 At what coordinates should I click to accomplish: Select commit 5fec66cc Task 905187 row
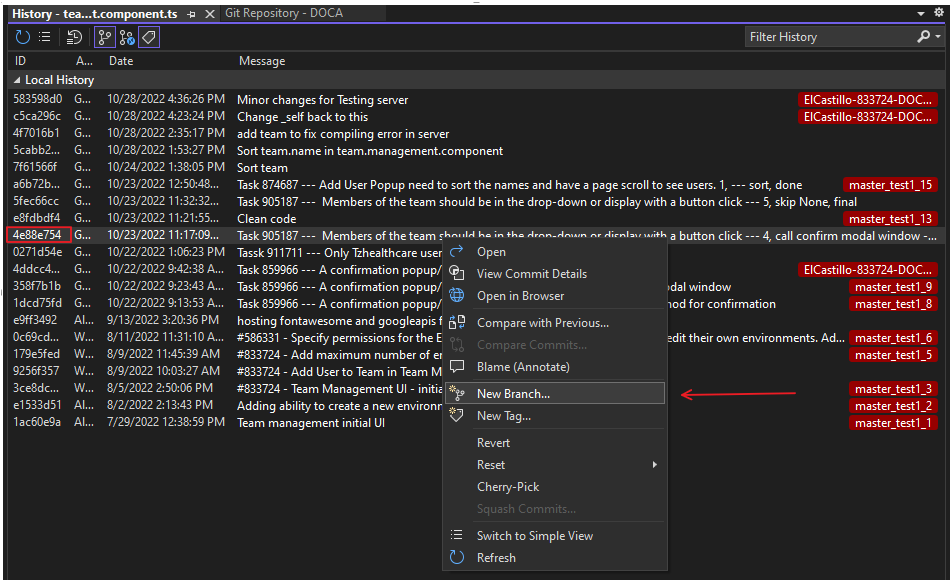[475, 202]
